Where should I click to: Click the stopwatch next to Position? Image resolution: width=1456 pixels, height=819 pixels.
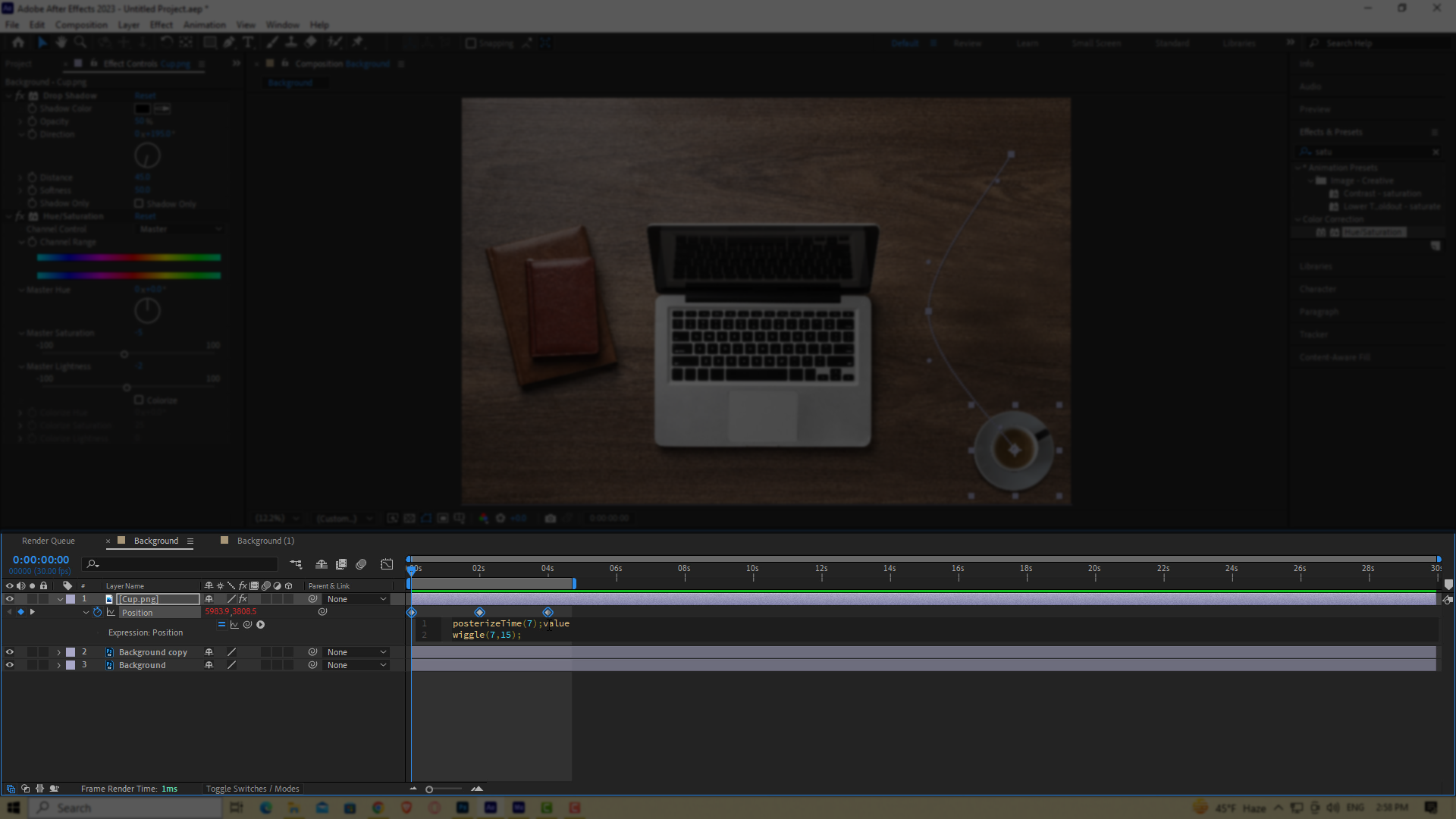pos(97,612)
